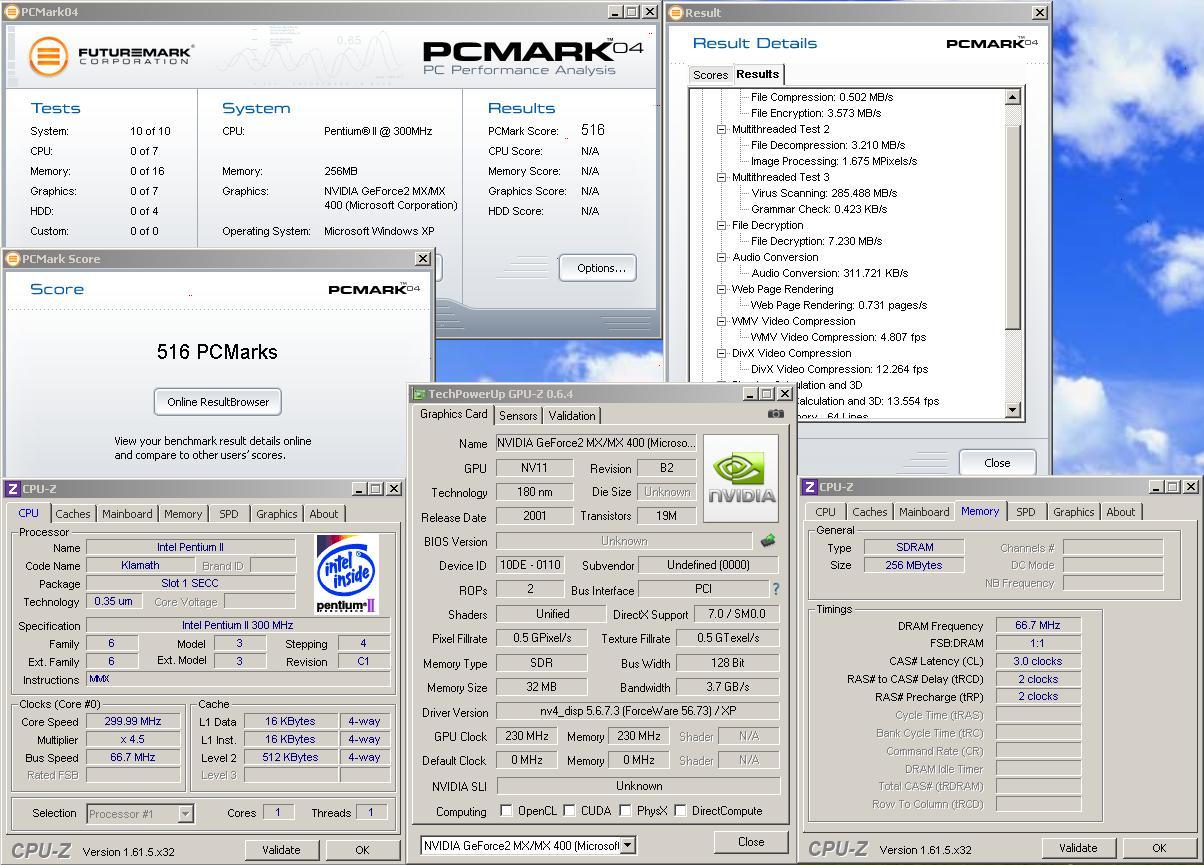Screen dimensions: 1204x865
Task: Select Image Processing result row
Action: pyautogui.click(x=834, y=161)
